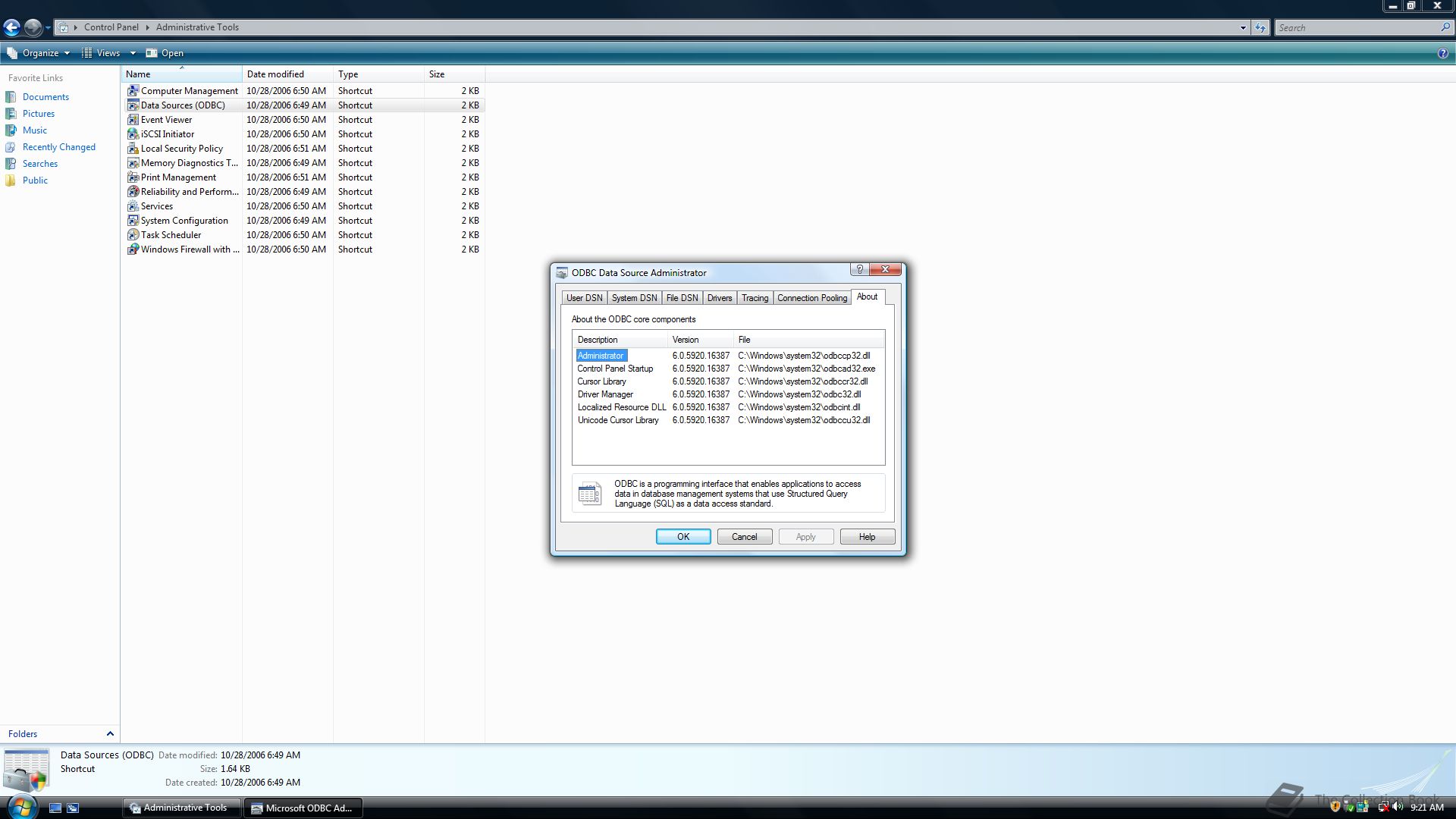The width and height of the screenshot is (1456, 819).
Task: Click the volume speaker tray icon
Action: coord(1398,808)
